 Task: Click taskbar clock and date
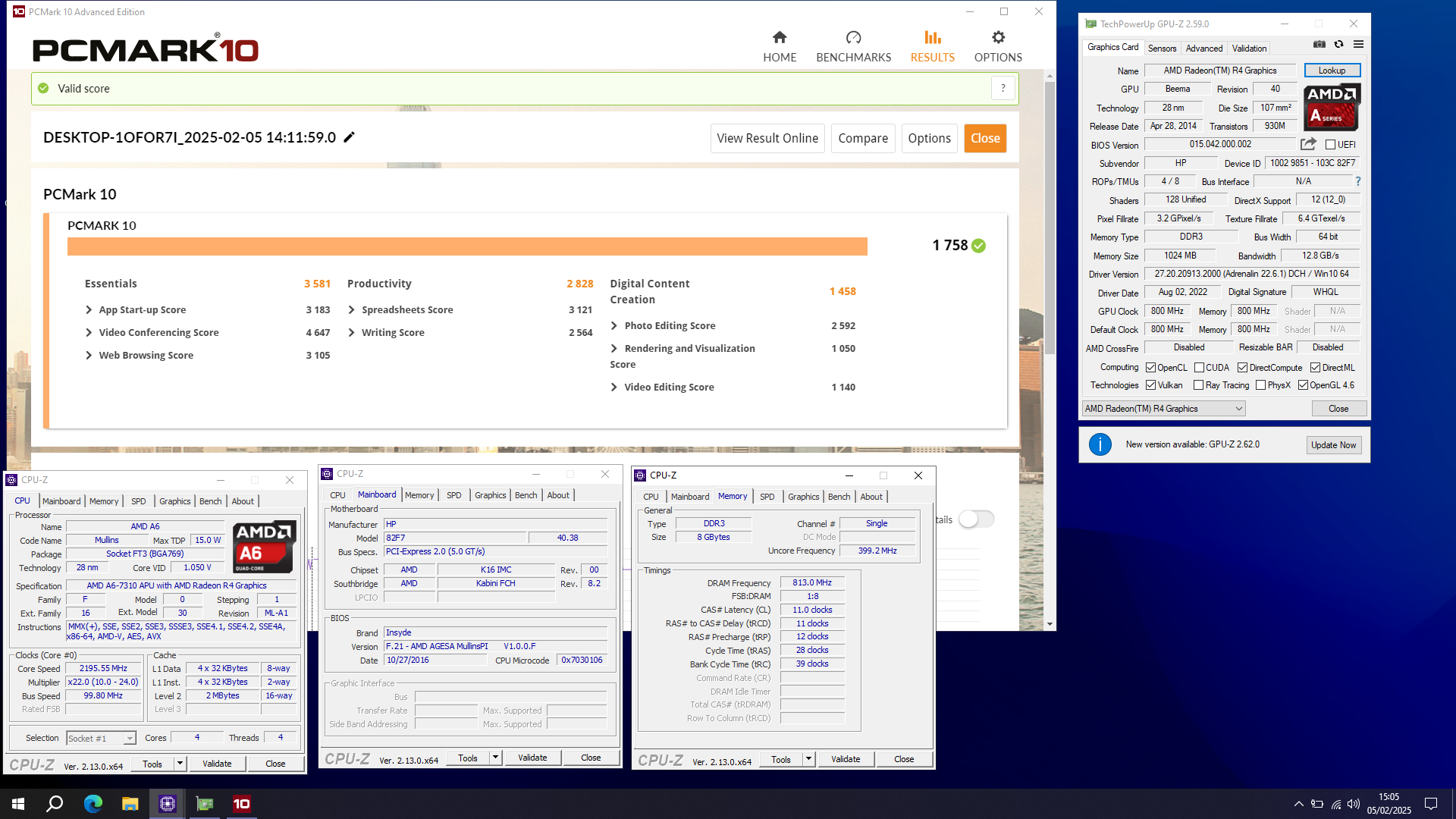tap(1389, 804)
